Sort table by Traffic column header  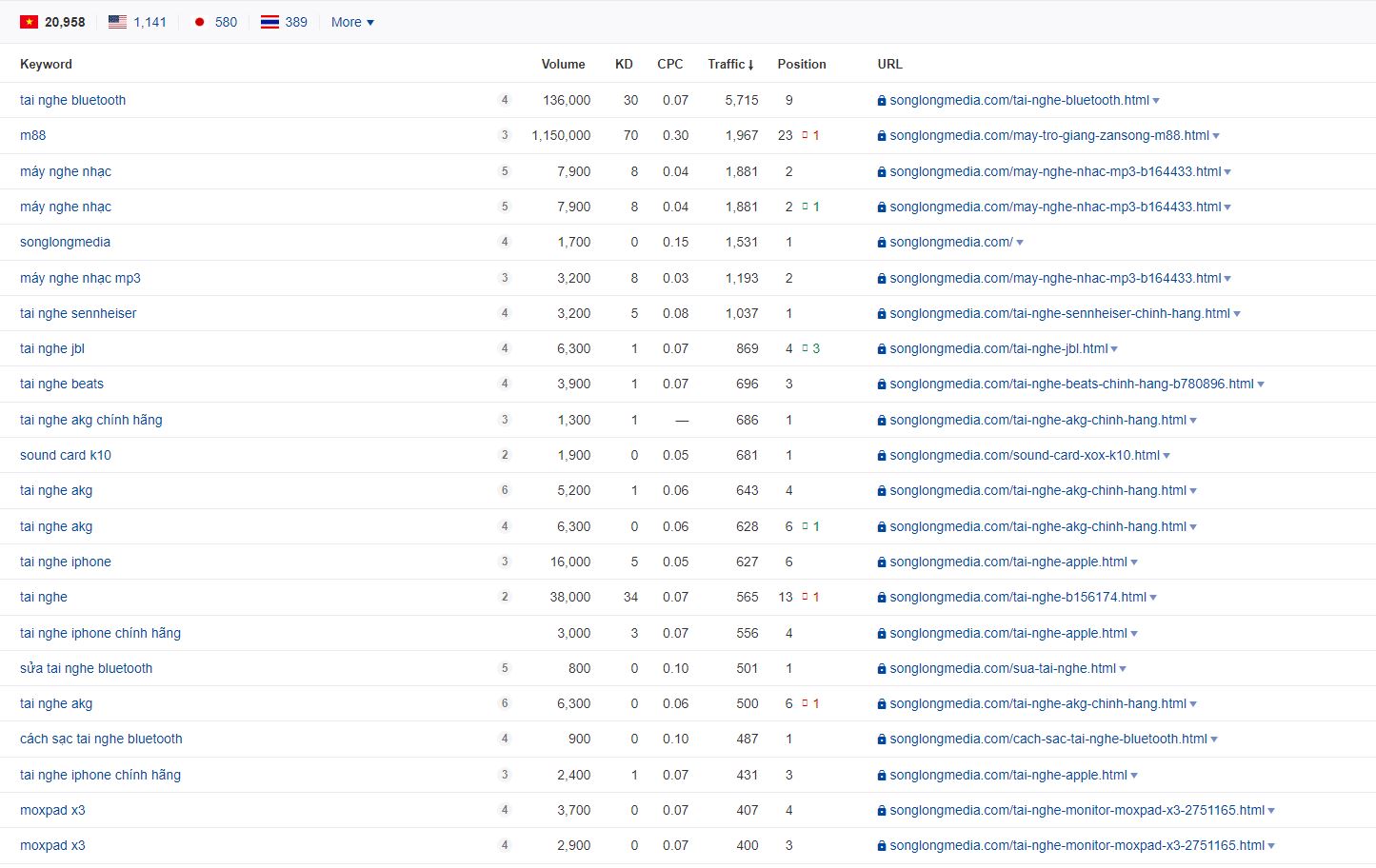pyautogui.click(x=729, y=64)
